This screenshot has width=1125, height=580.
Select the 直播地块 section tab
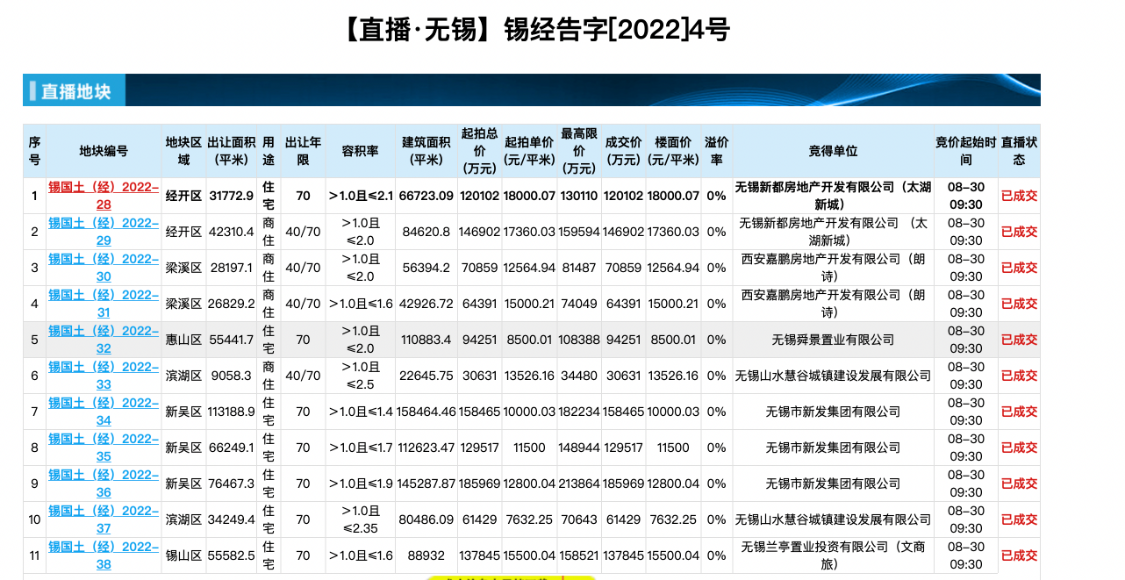(x=76, y=92)
